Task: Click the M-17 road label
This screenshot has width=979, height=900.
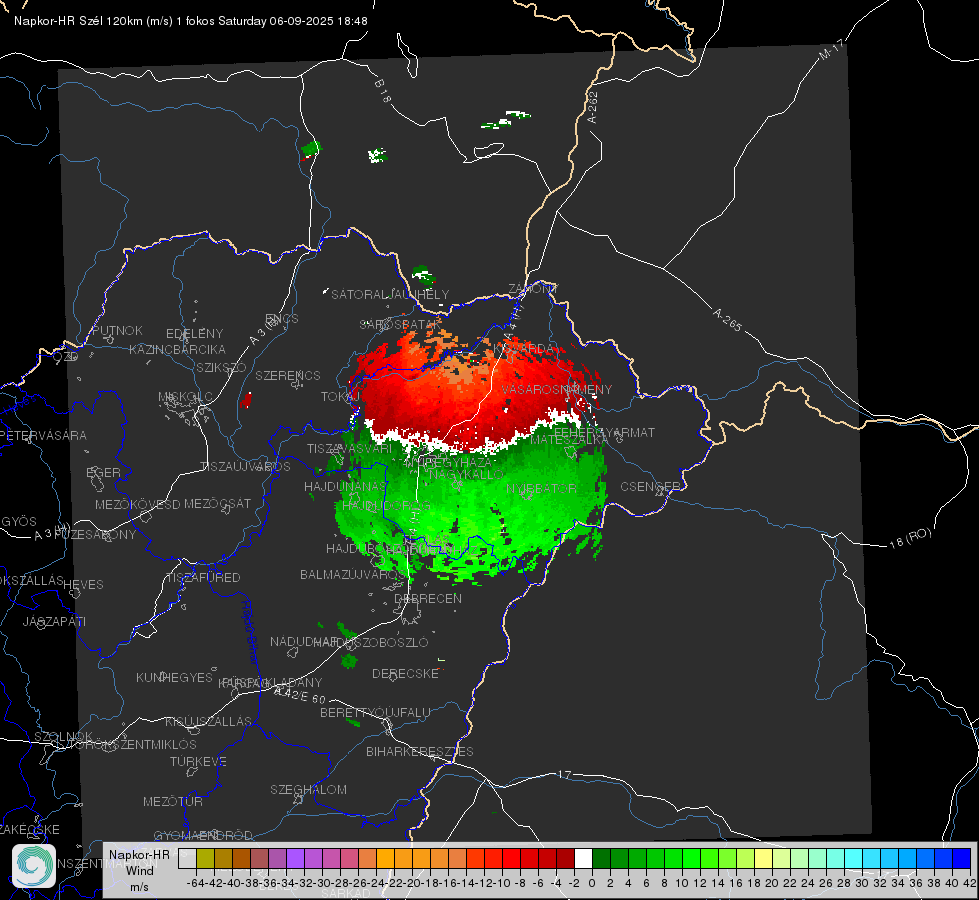Action: (831, 50)
